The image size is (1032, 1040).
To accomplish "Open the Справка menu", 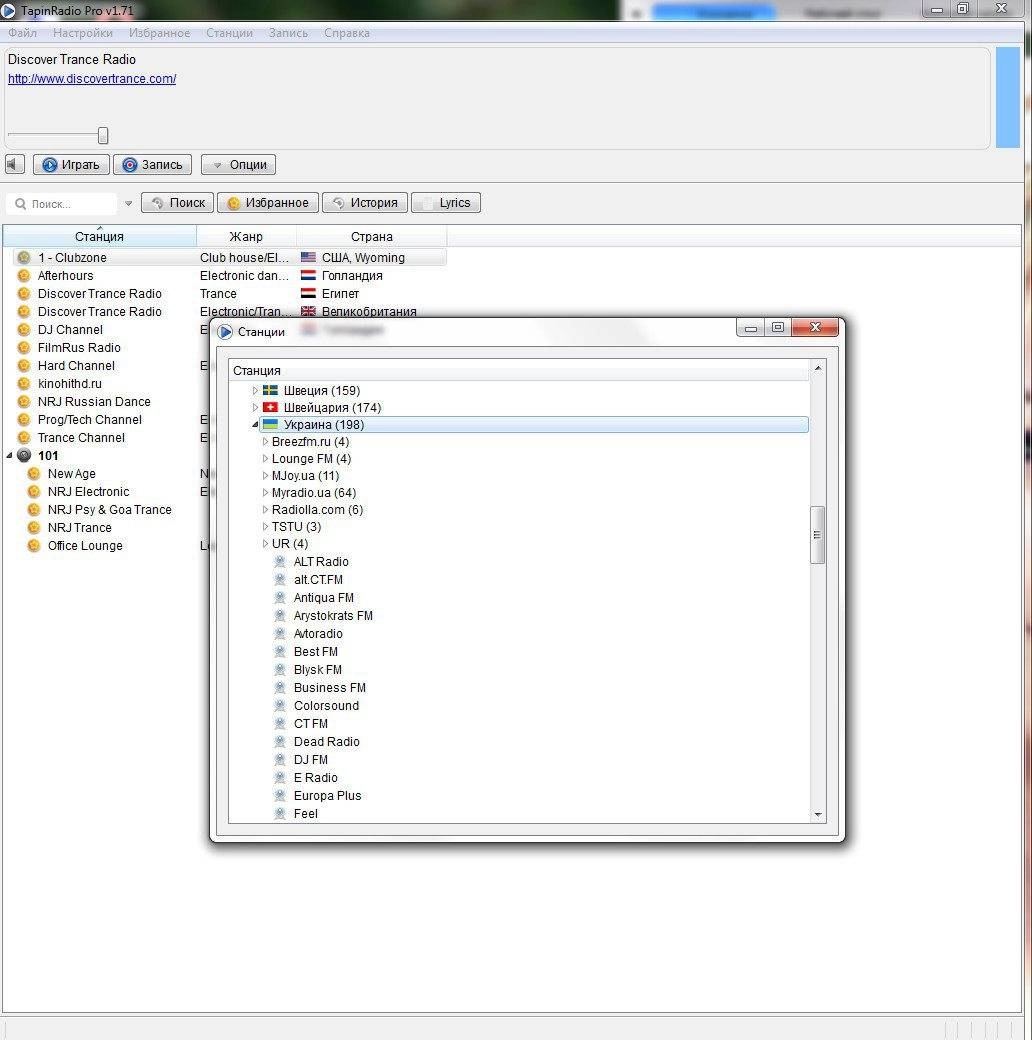I will click(x=346, y=32).
